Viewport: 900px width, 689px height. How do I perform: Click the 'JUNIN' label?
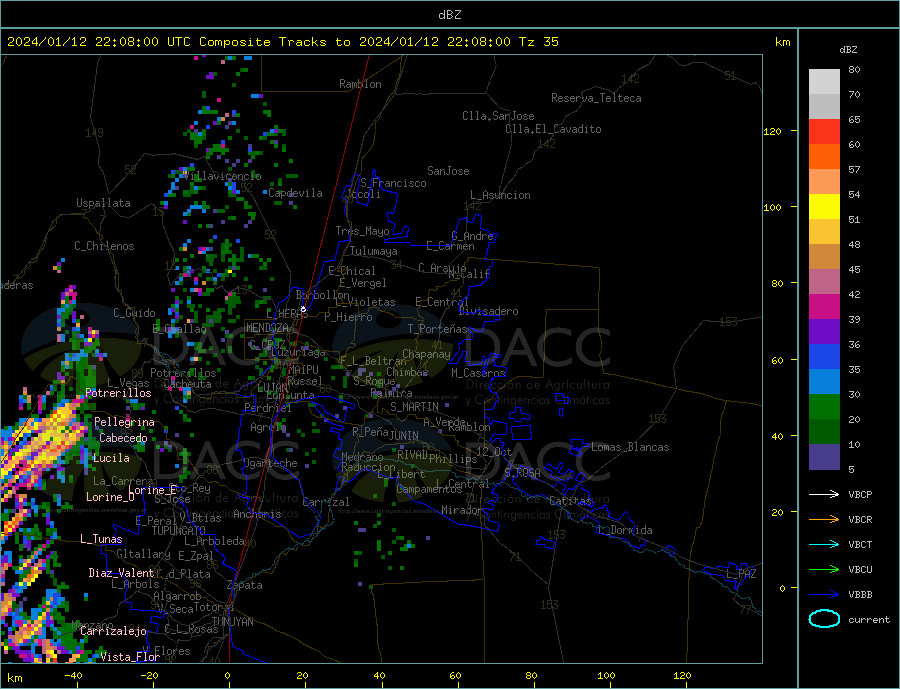point(404,436)
